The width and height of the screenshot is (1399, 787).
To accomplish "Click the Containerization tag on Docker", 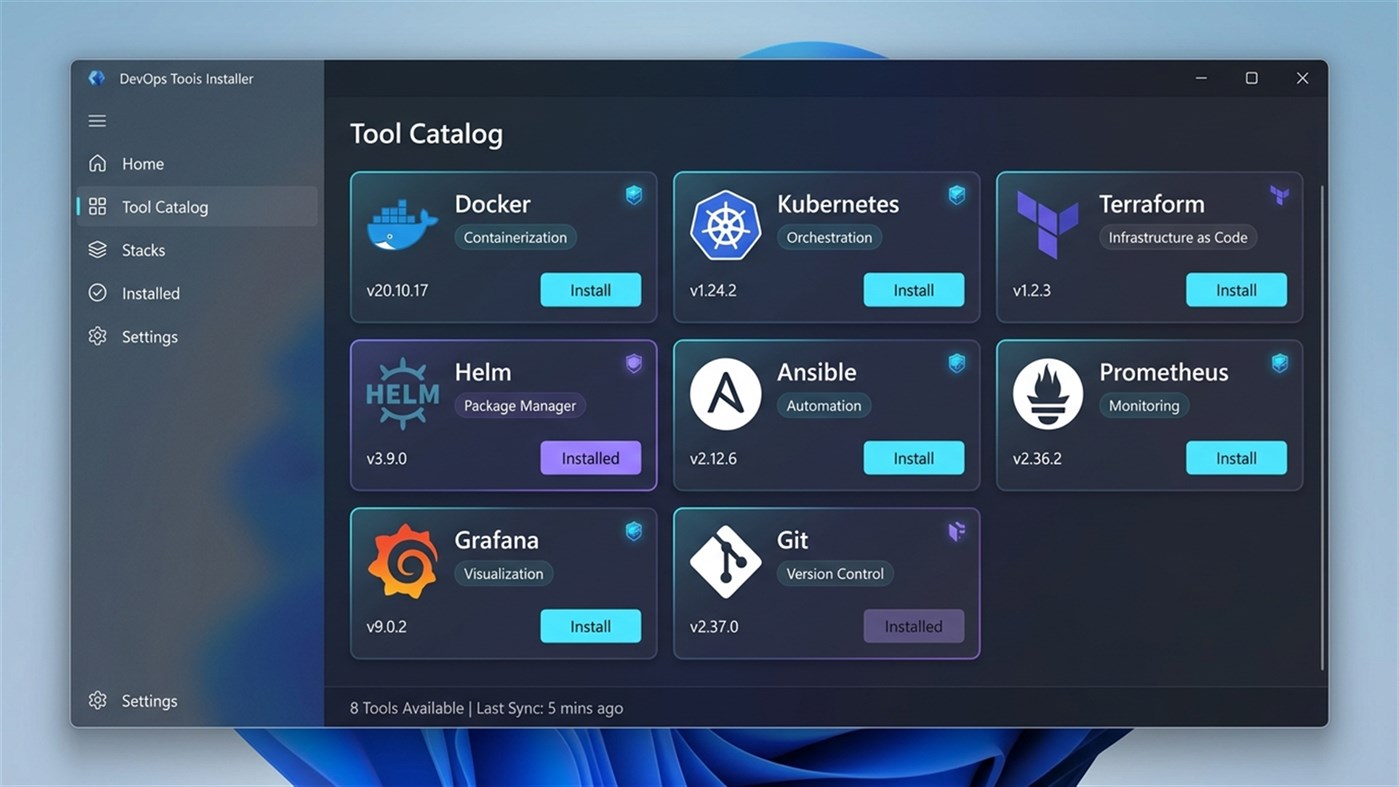I will pyautogui.click(x=515, y=237).
